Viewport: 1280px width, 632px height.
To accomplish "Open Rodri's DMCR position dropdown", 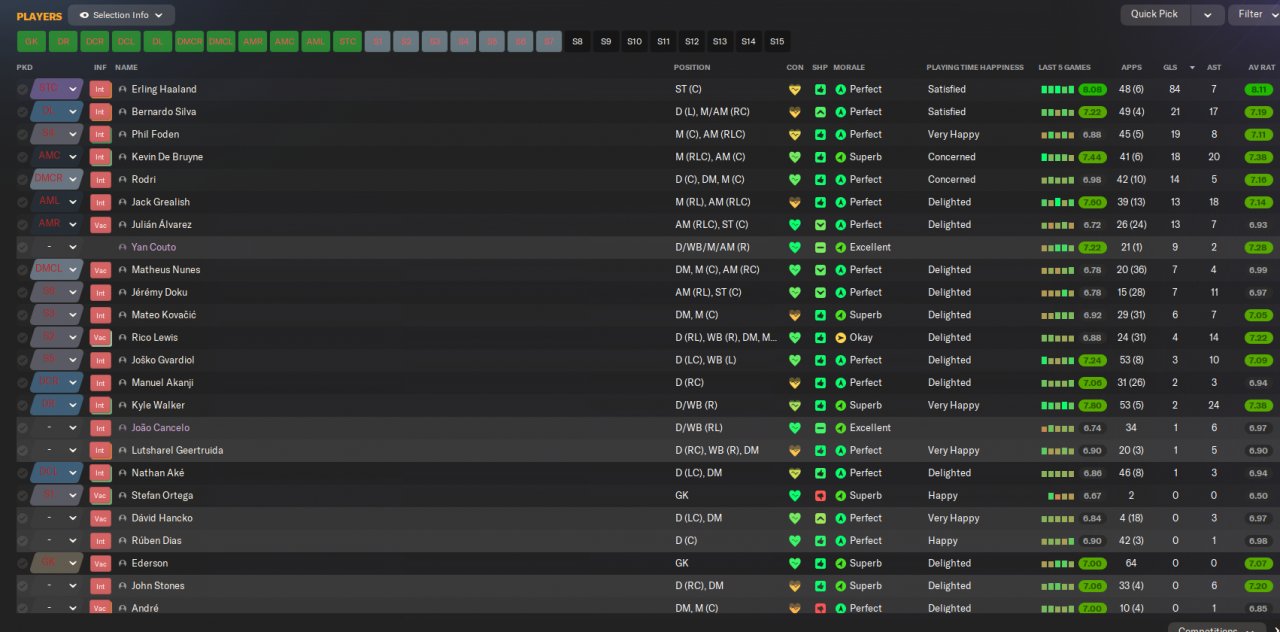I will 57,180.
